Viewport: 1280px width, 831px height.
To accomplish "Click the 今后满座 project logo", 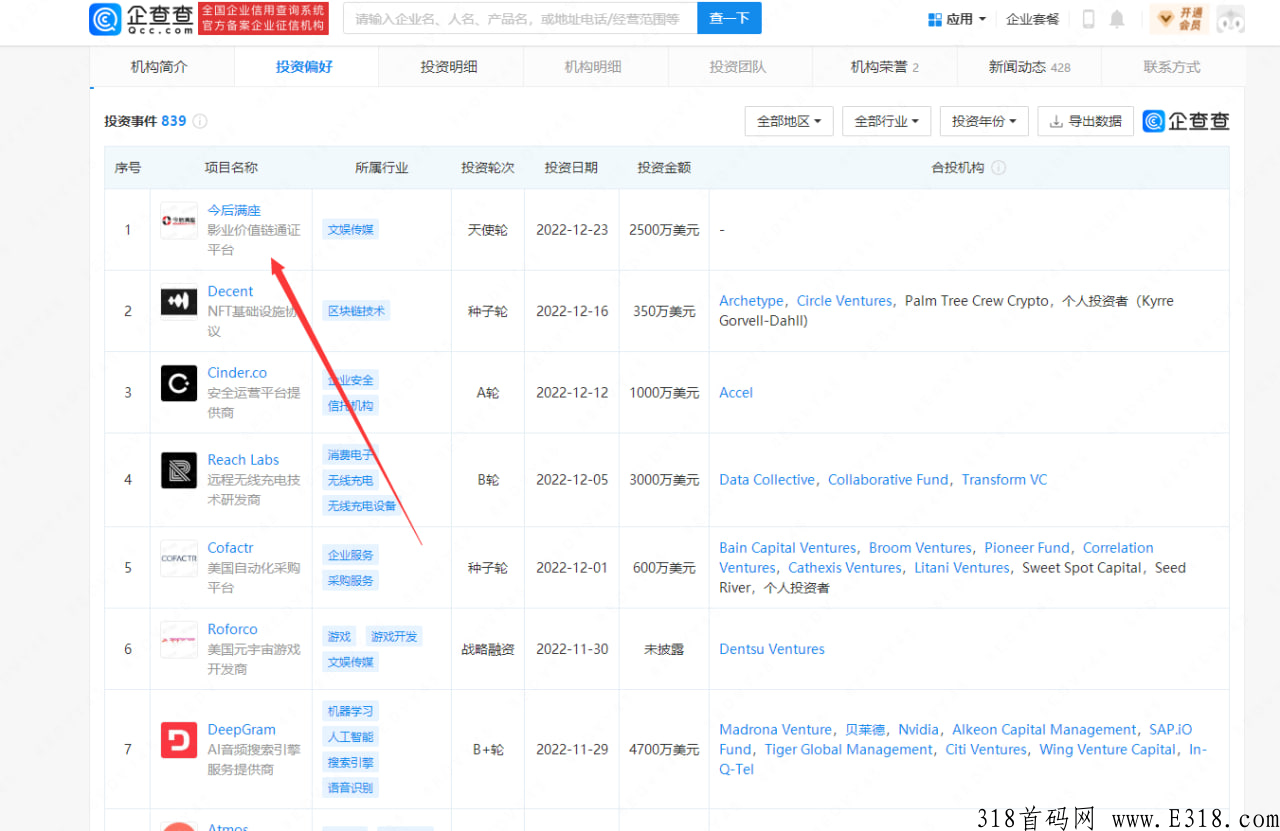I will 179,220.
